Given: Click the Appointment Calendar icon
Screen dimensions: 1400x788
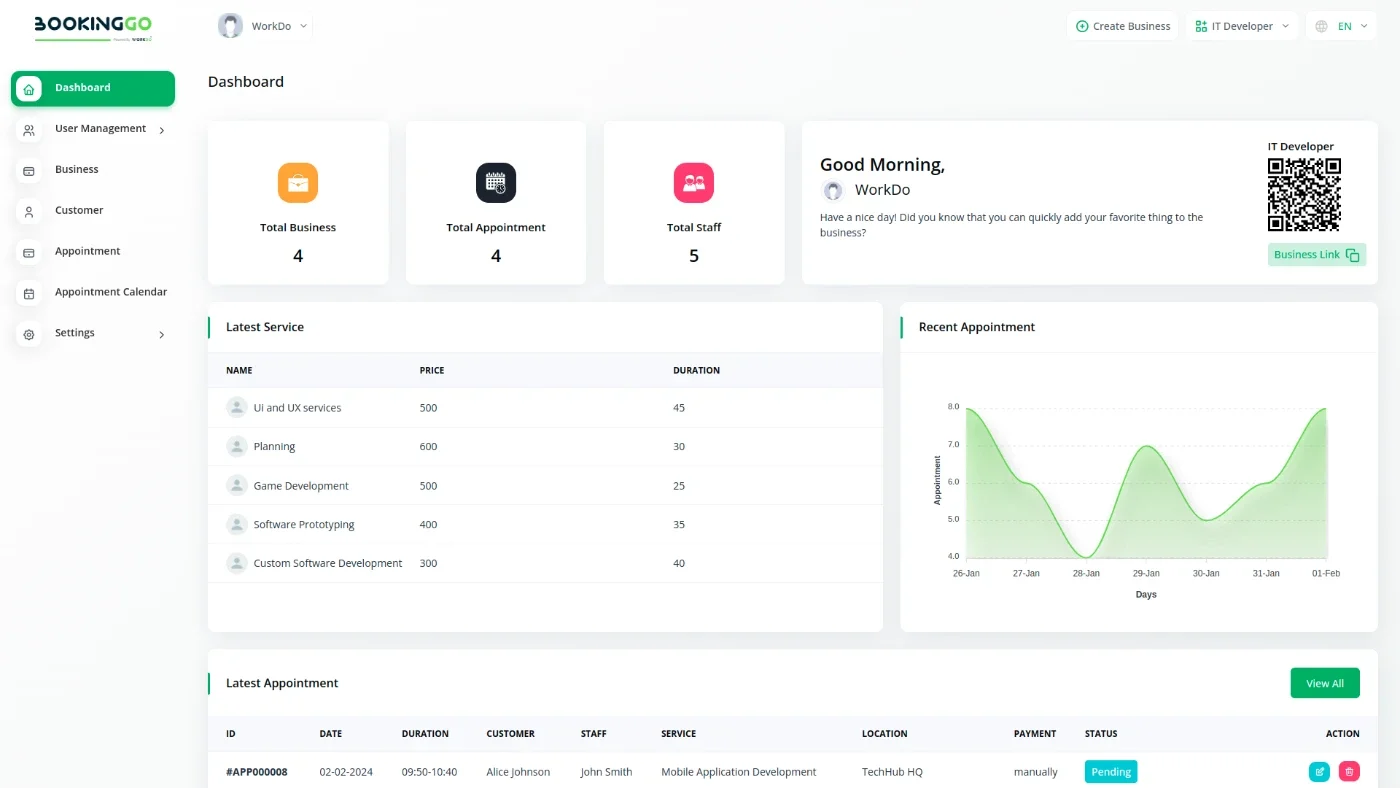Looking at the screenshot, I should pyautogui.click(x=29, y=294).
